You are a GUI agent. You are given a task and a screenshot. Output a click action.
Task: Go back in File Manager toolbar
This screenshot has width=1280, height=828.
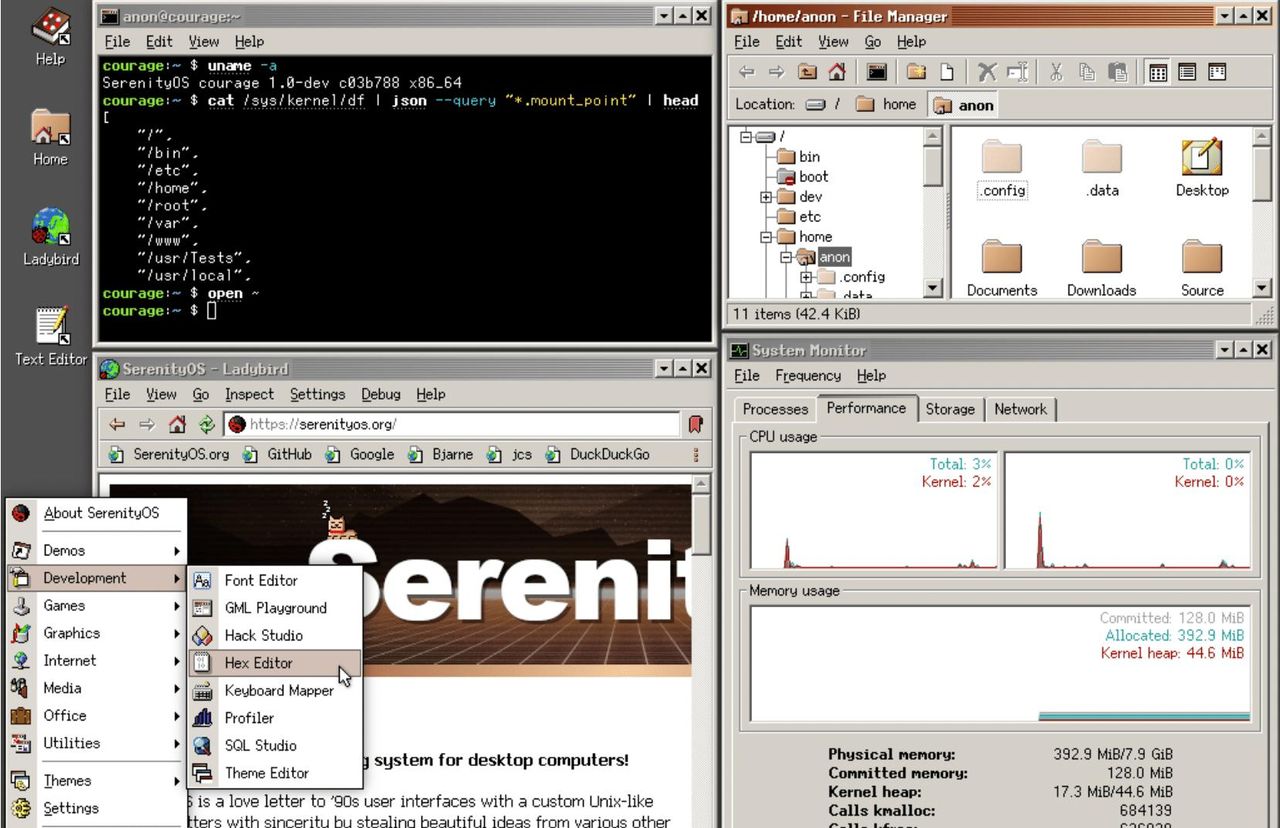coord(746,72)
